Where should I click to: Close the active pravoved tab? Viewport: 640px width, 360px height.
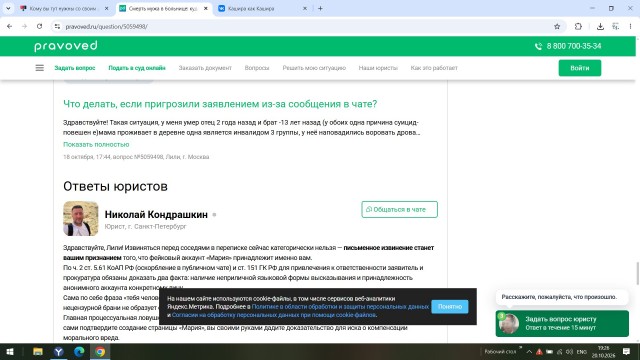[x=206, y=8]
